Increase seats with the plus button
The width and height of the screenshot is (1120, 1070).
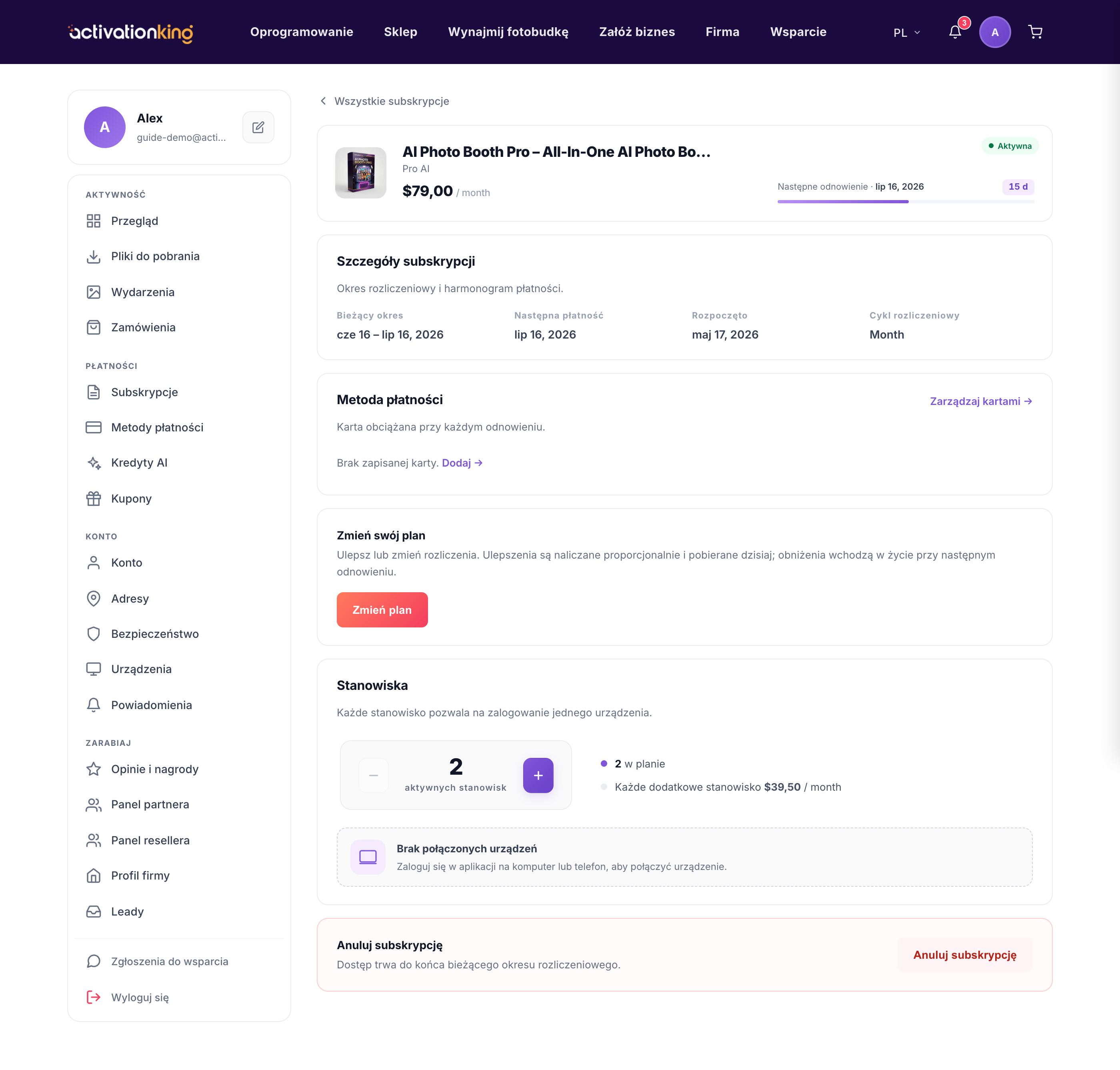(x=538, y=775)
